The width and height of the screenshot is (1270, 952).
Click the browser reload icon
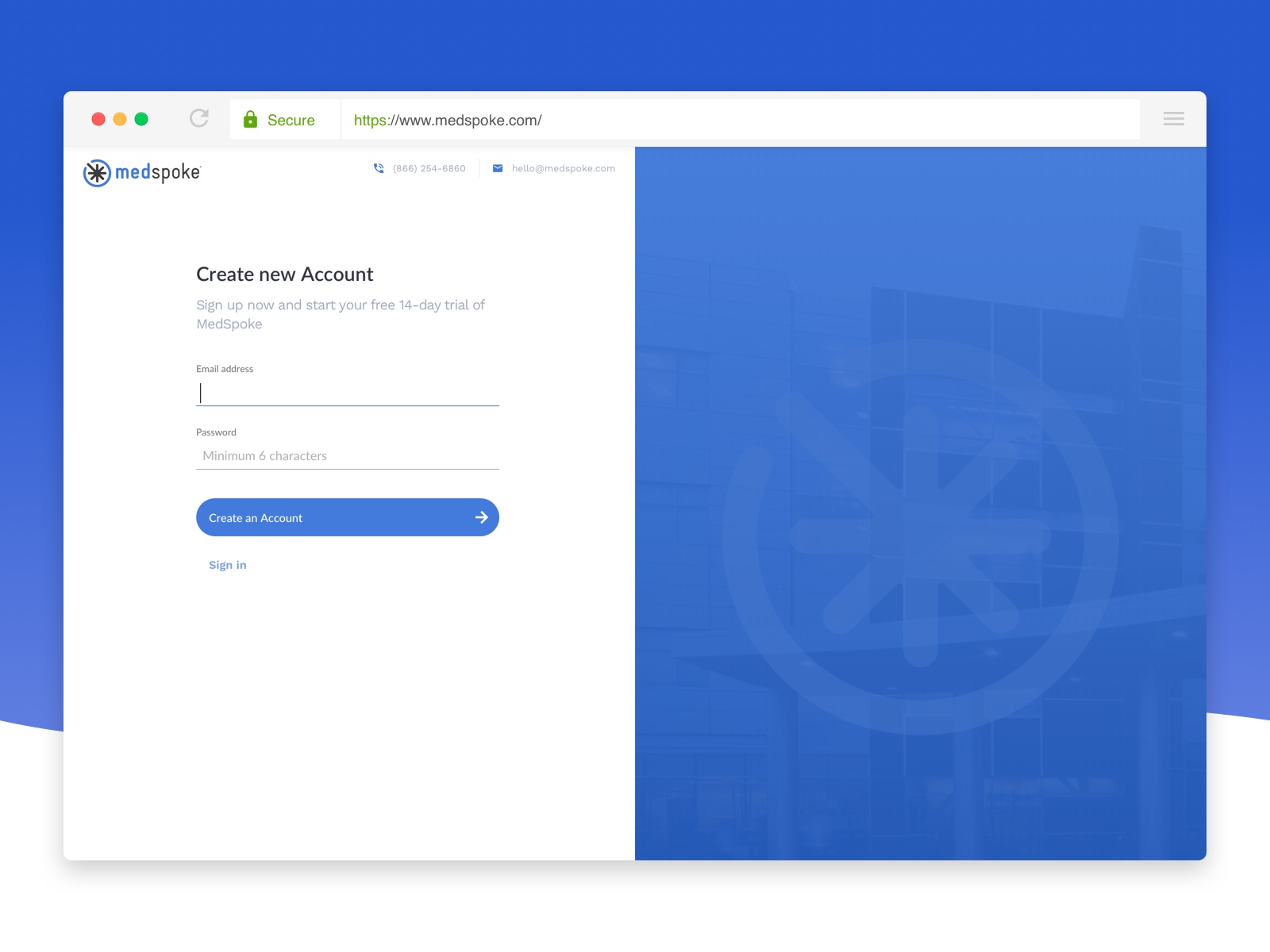(199, 118)
